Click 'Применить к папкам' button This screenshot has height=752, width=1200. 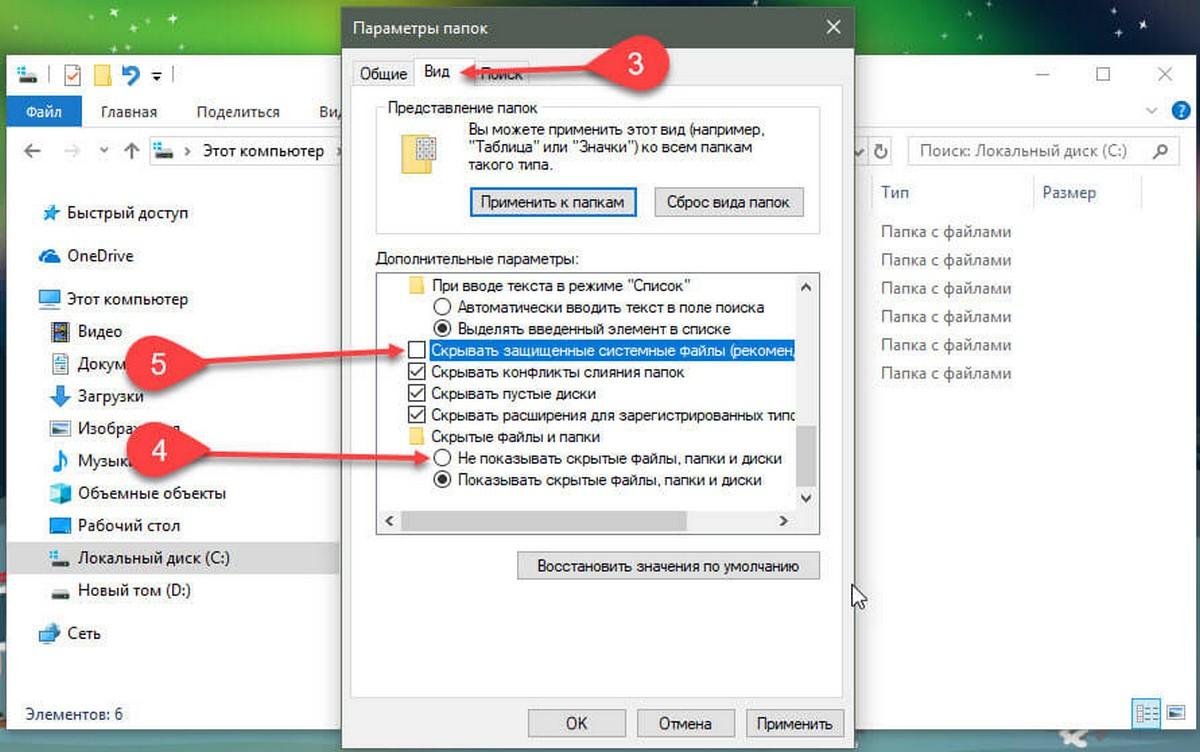pos(552,202)
